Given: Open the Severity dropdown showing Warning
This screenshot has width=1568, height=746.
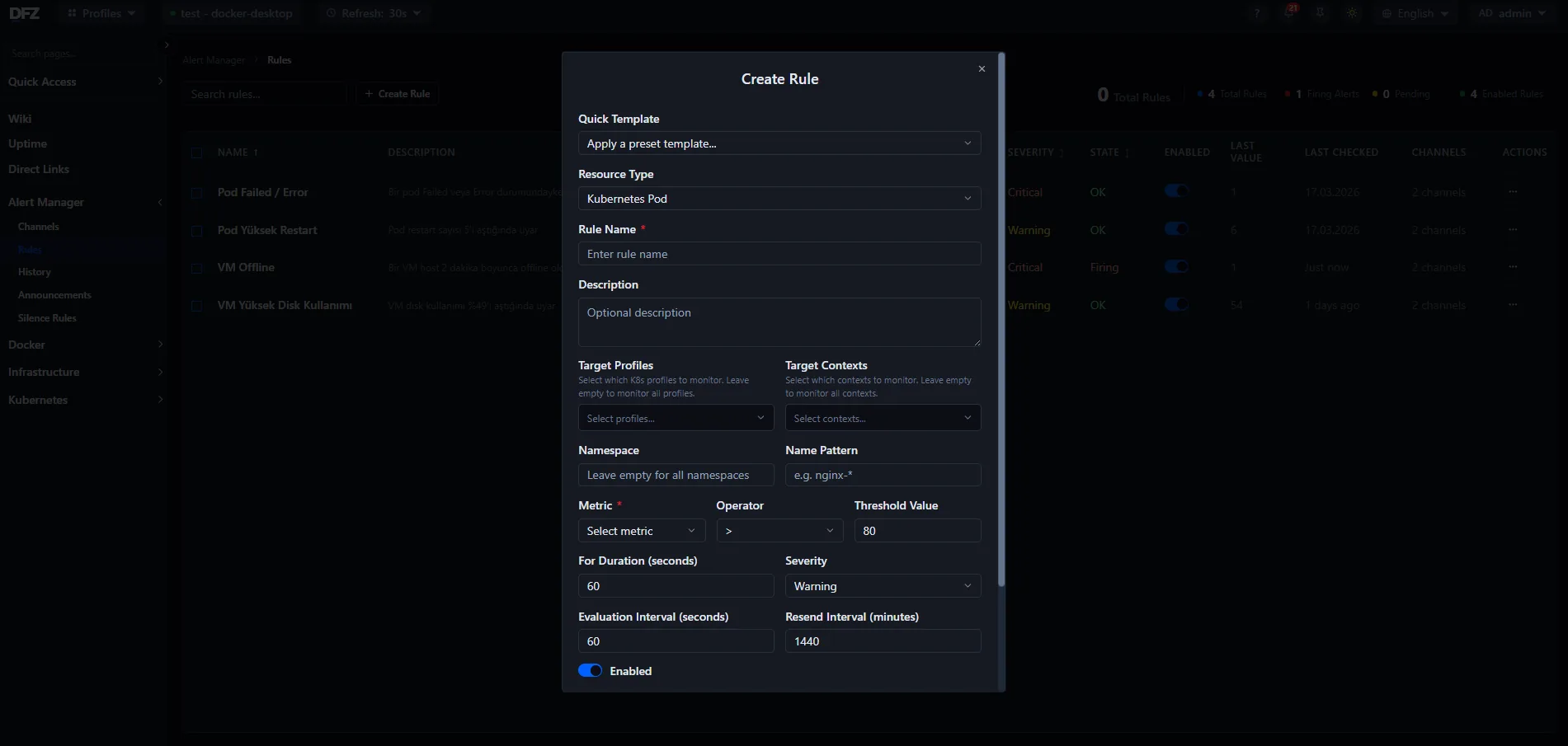Looking at the screenshot, I should pyautogui.click(x=883, y=585).
